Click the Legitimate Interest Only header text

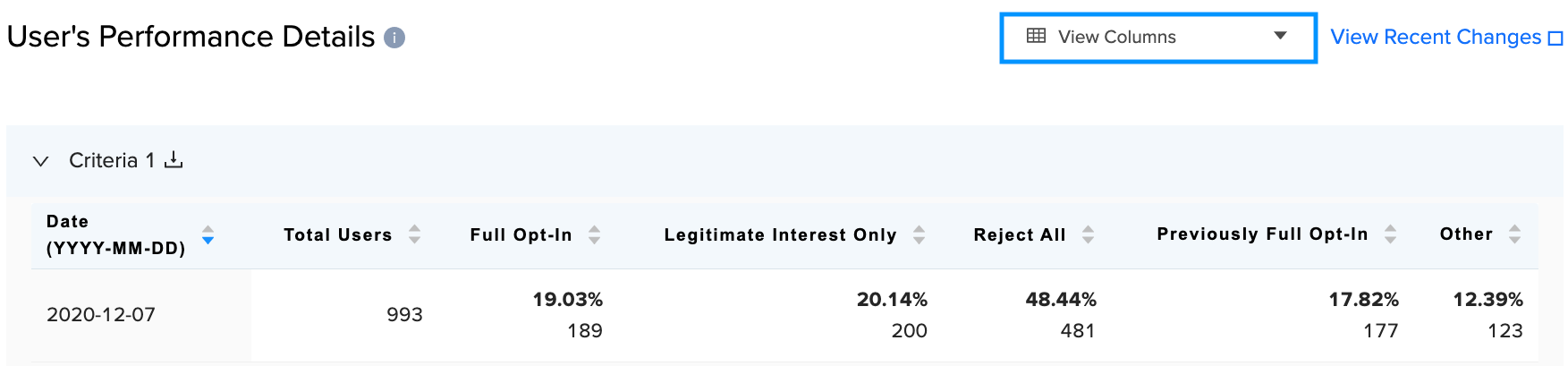pyautogui.click(x=780, y=234)
